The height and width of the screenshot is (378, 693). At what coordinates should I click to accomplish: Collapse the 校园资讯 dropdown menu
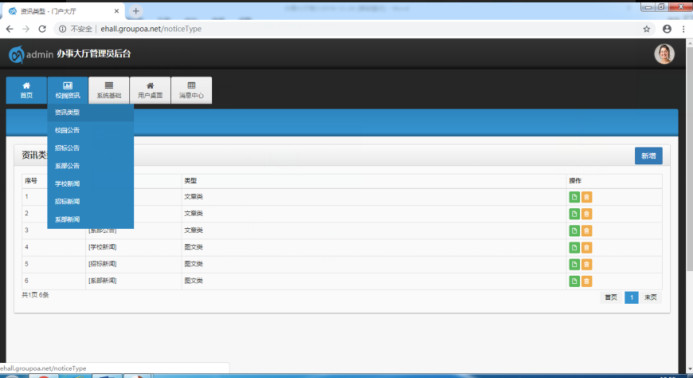pos(68,90)
